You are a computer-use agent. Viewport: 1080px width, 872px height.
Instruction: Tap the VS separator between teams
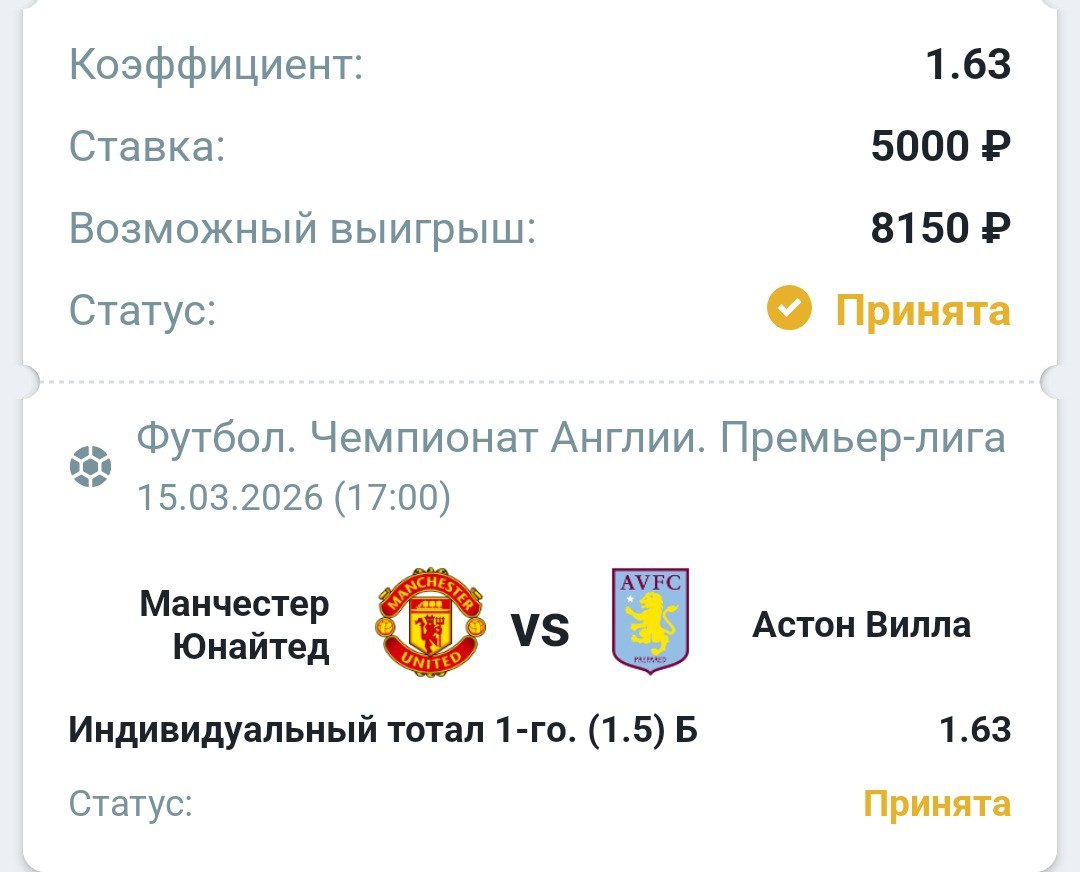[x=540, y=630]
